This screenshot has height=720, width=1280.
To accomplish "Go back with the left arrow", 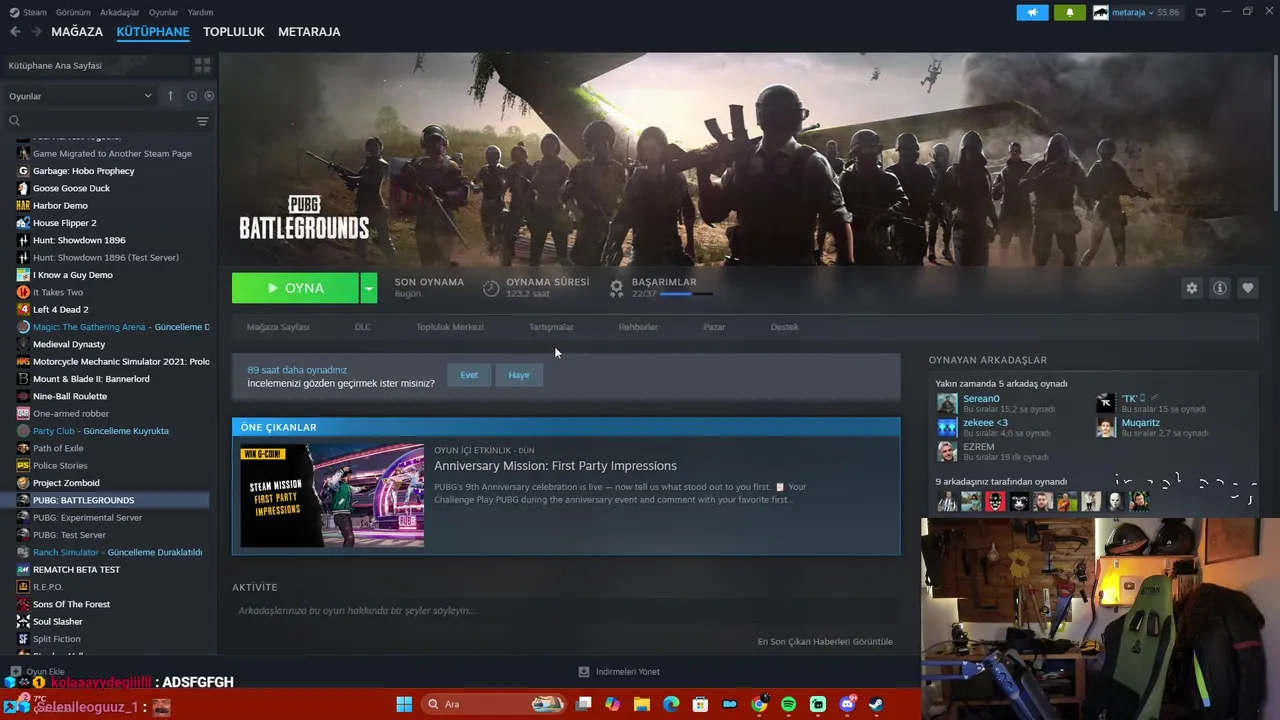I will pos(15,32).
